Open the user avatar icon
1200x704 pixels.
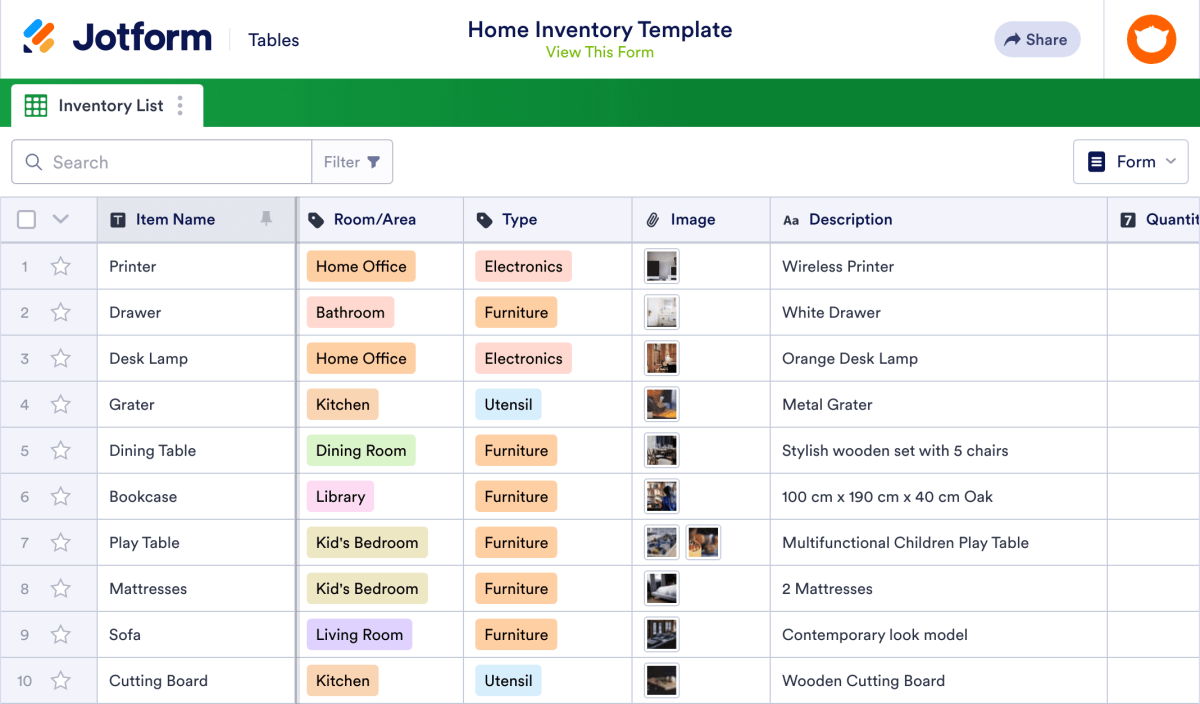(1151, 39)
